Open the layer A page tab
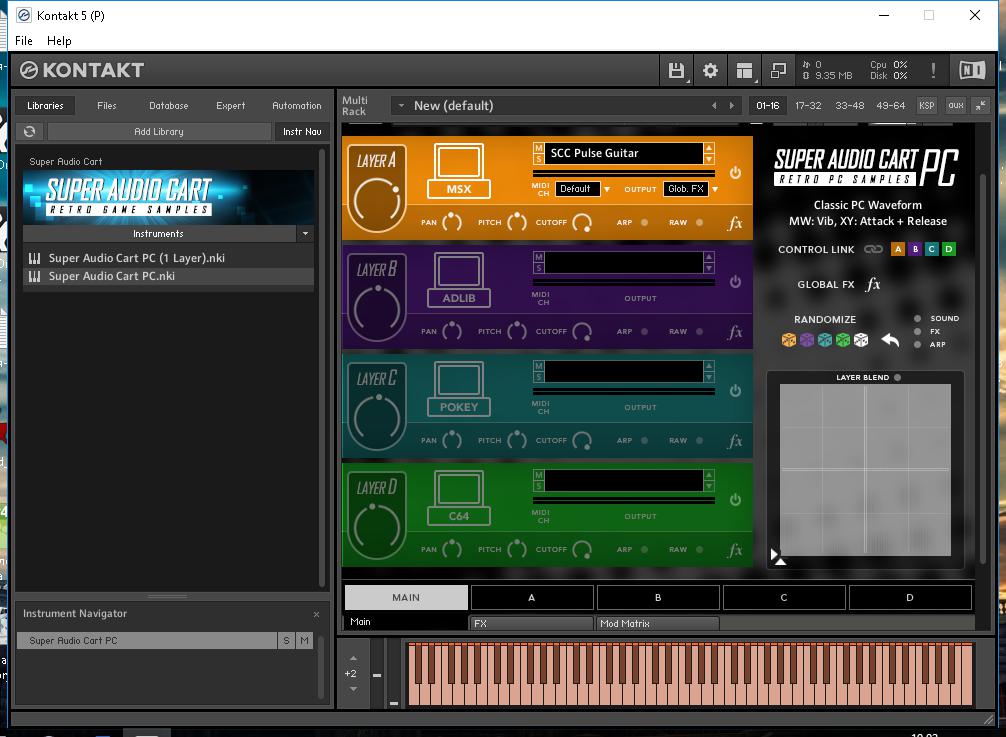The image size is (1006, 737). coord(532,597)
